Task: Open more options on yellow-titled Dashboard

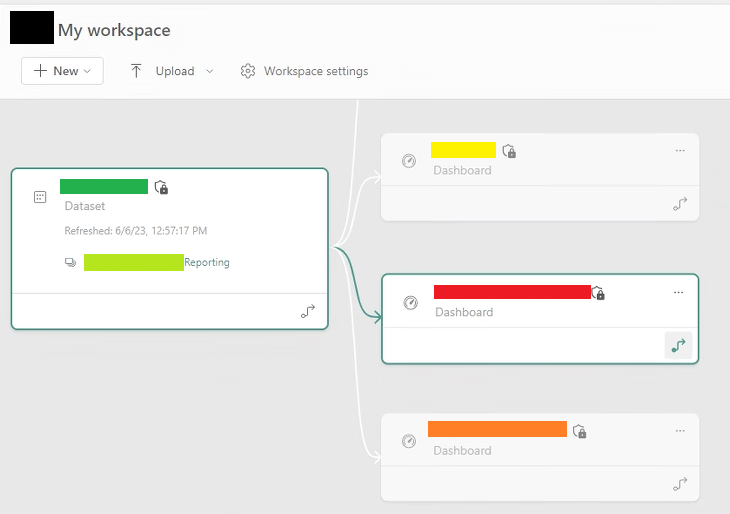Action: point(680,150)
